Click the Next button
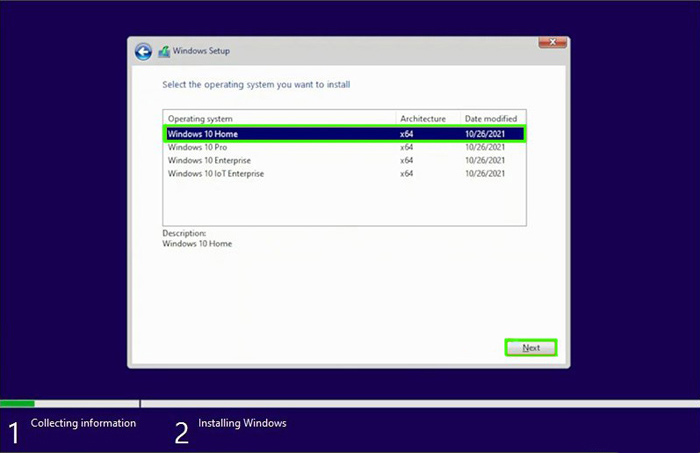This screenshot has width=700, height=453. [x=531, y=348]
